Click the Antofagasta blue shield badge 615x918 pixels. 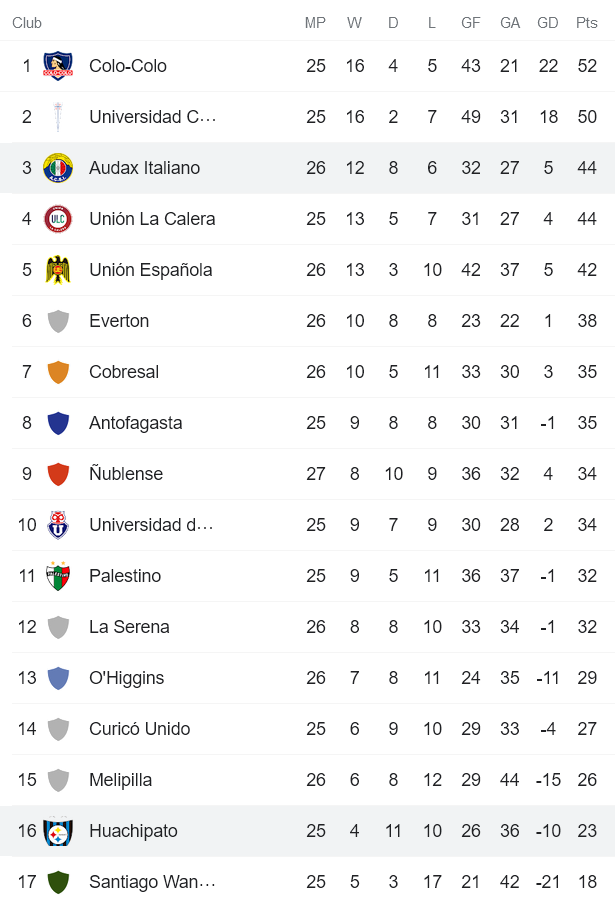pyautogui.click(x=56, y=422)
